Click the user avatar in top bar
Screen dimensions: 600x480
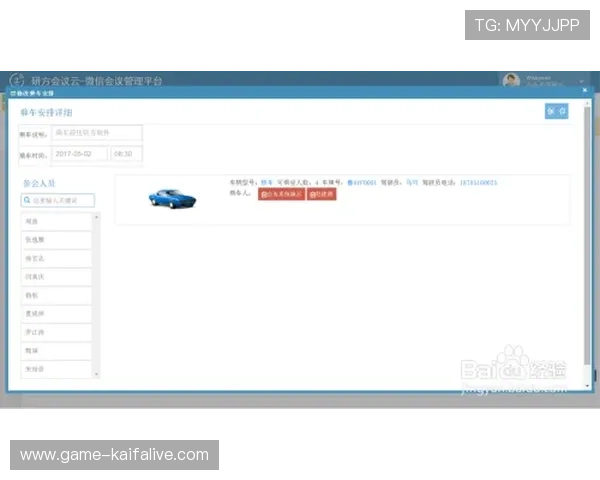[x=511, y=80]
